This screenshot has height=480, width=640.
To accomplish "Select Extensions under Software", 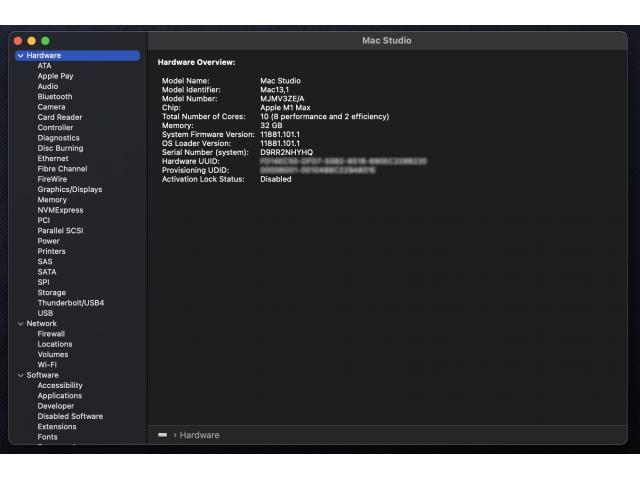I will [x=57, y=427].
